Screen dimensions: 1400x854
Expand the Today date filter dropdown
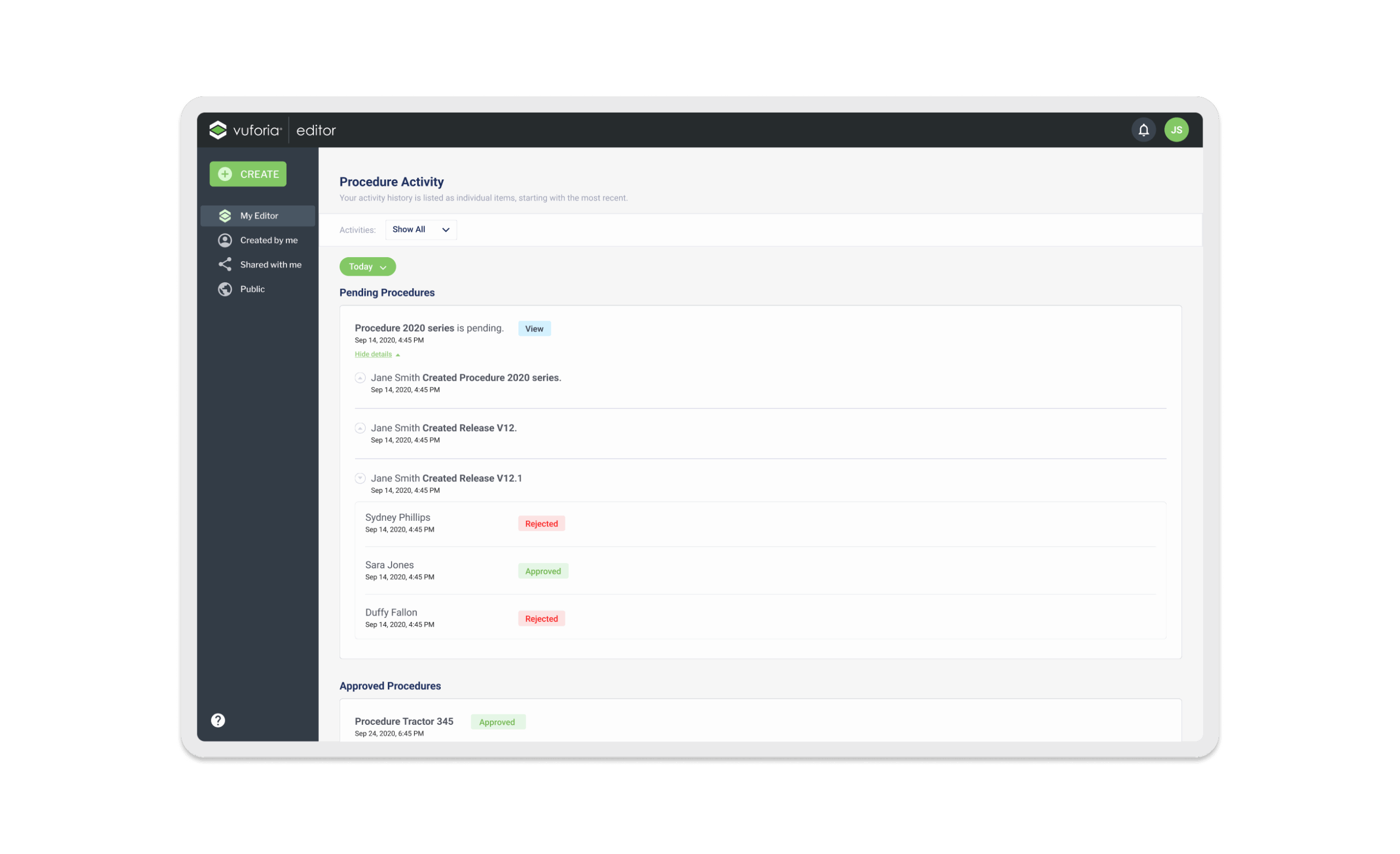point(367,266)
